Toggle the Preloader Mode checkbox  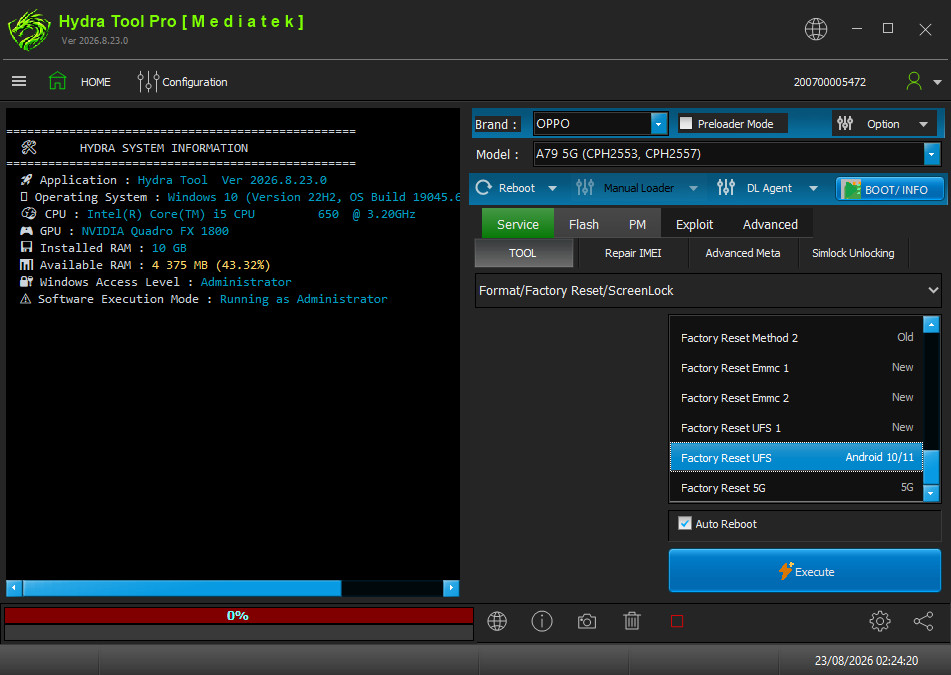click(x=686, y=123)
